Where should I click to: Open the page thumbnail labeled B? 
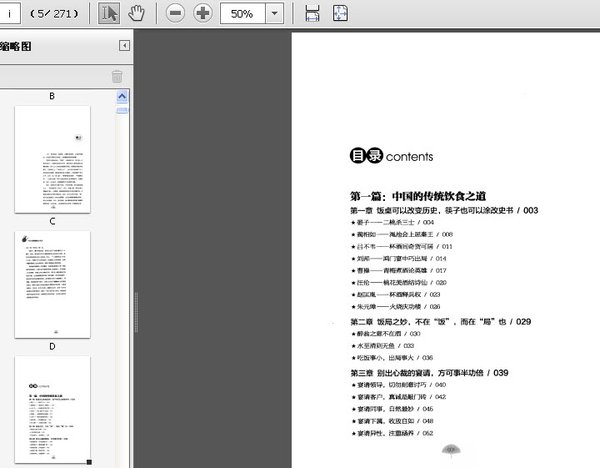click(x=52, y=157)
